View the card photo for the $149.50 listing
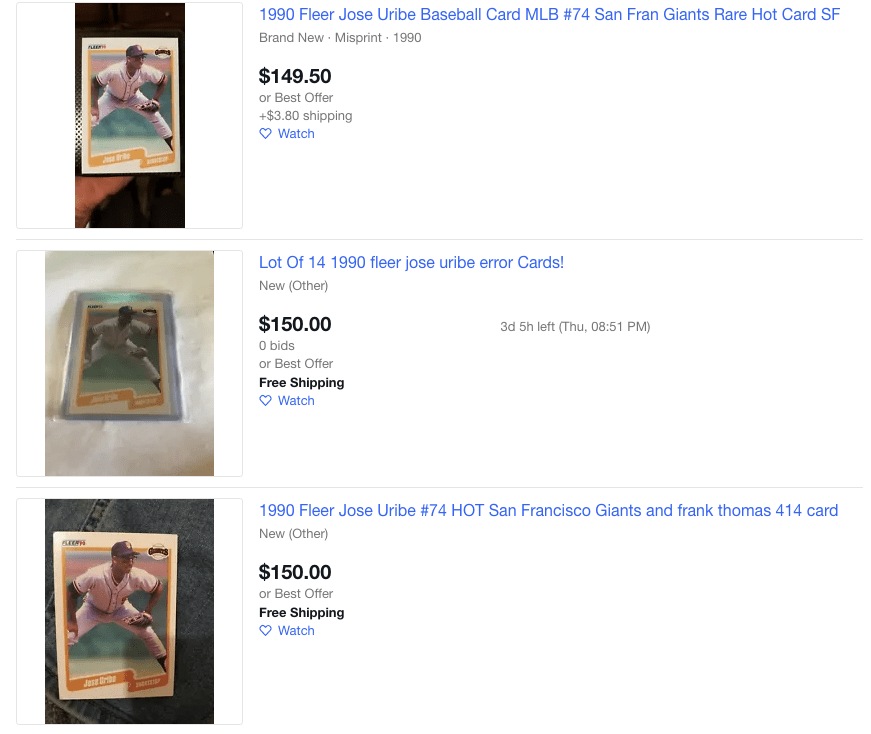The height and width of the screenshot is (734, 871). click(x=129, y=115)
